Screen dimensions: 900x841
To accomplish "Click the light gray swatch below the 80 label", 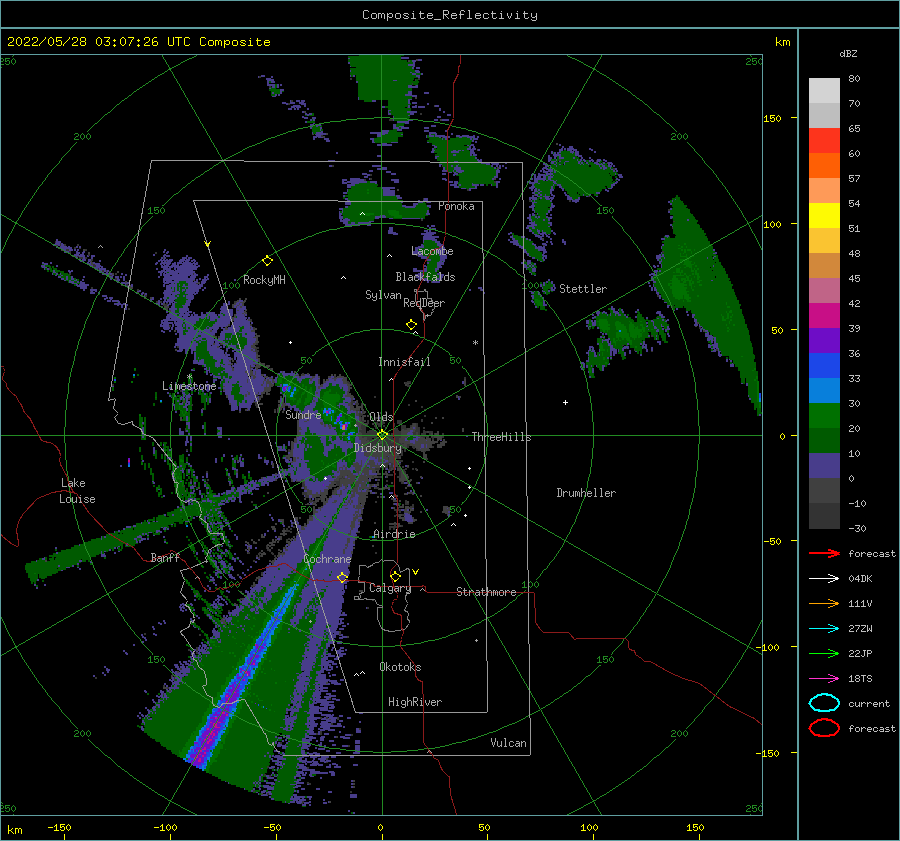I will click(824, 91).
